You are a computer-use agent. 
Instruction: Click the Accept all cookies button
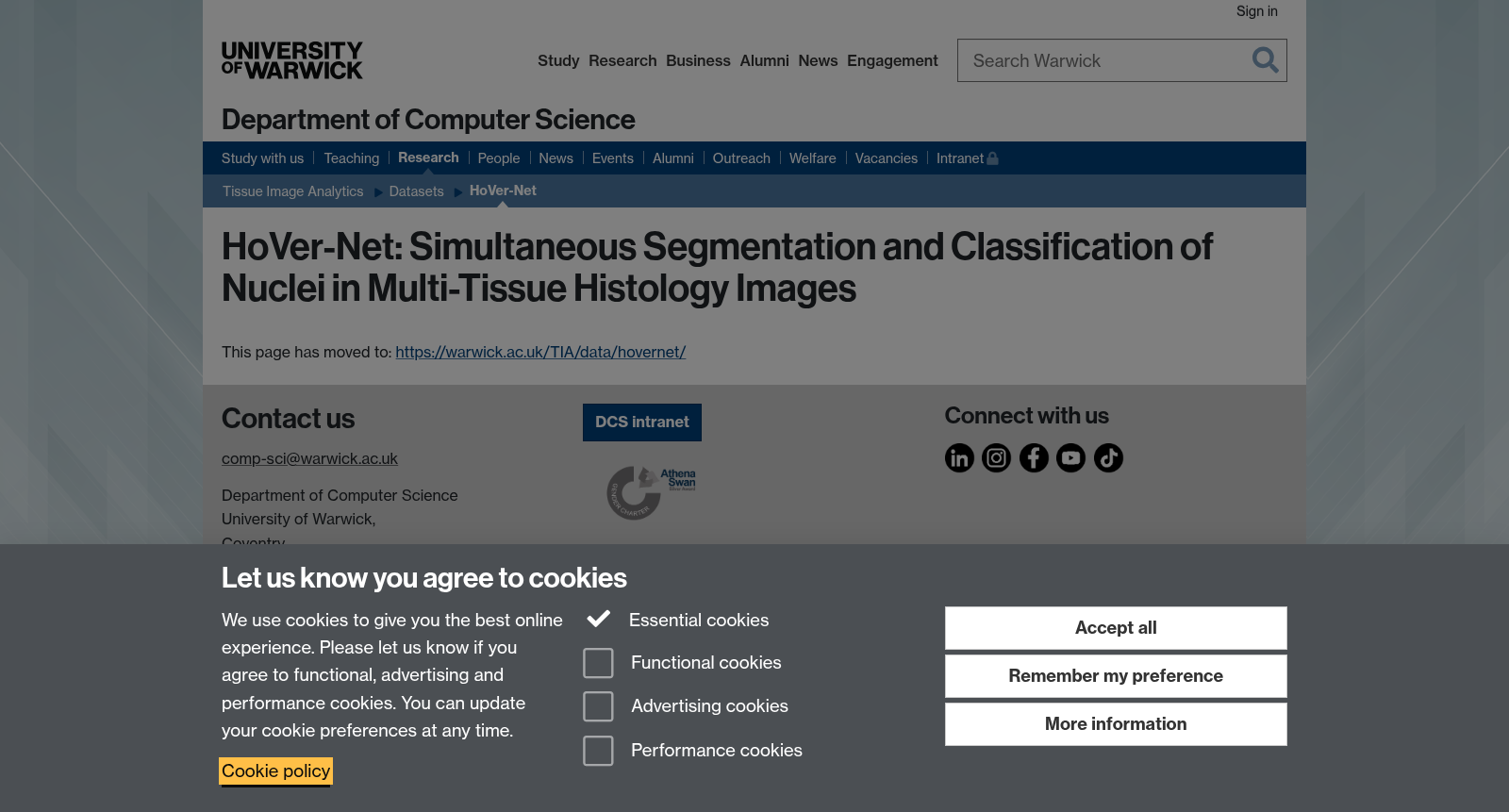pyautogui.click(x=1116, y=628)
